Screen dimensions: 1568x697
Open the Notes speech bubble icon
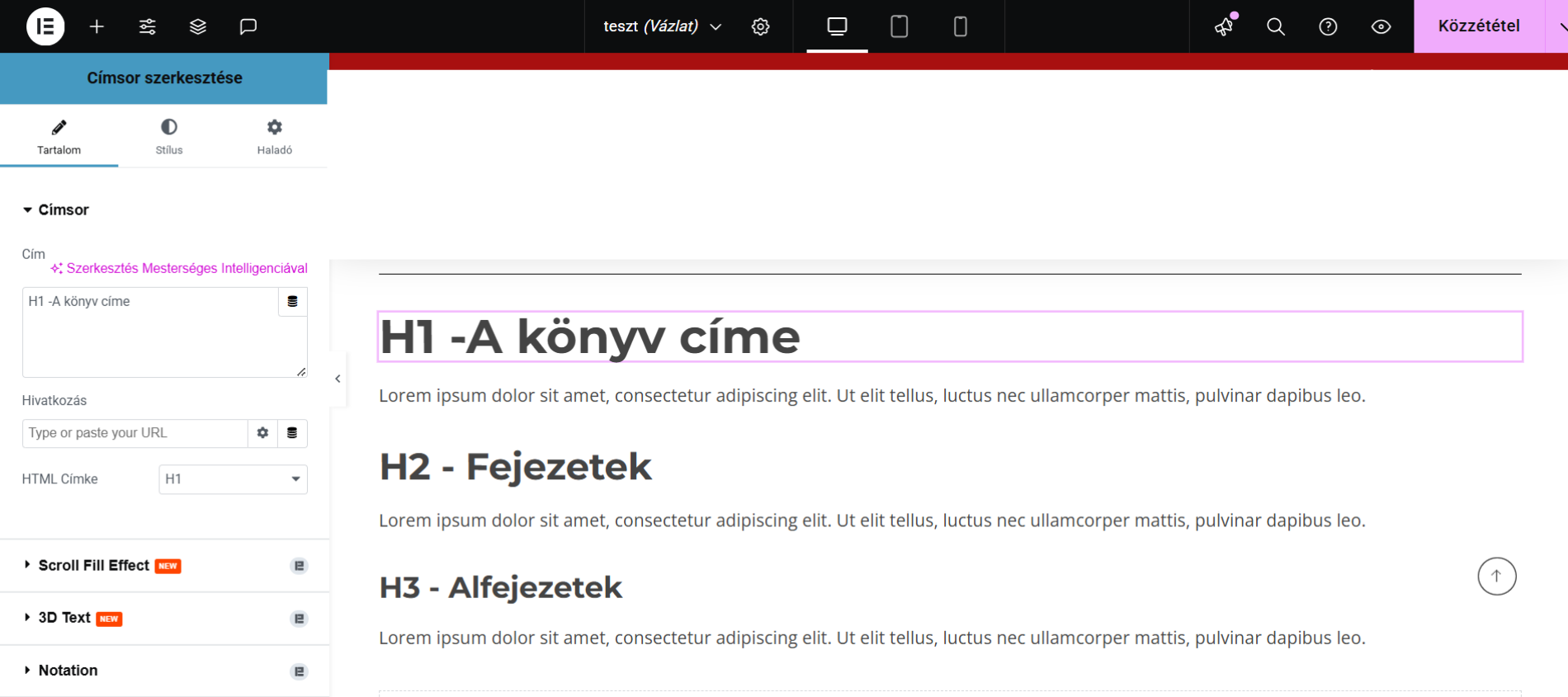point(248,26)
